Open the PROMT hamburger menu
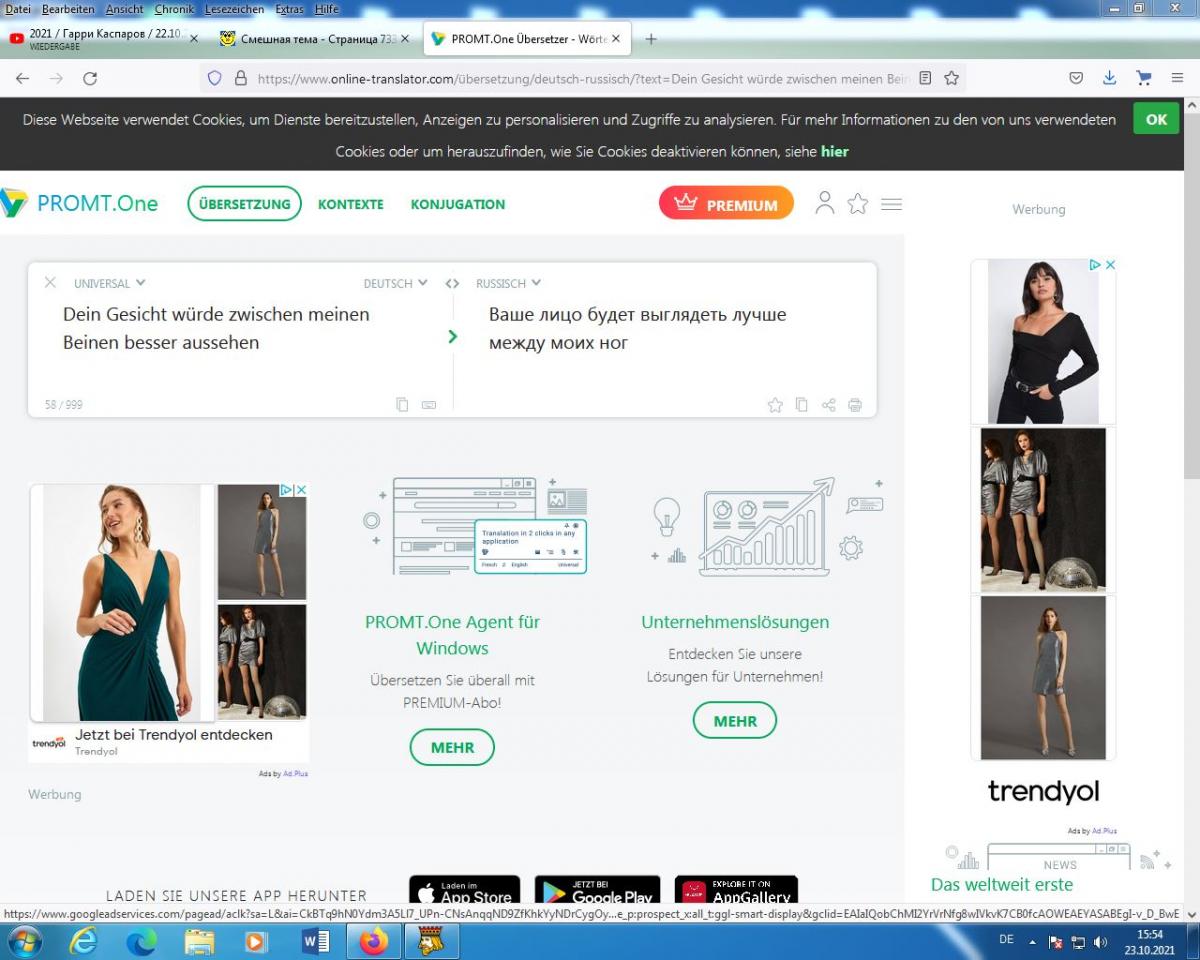This screenshot has height=960, width=1200. pyautogui.click(x=892, y=204)
